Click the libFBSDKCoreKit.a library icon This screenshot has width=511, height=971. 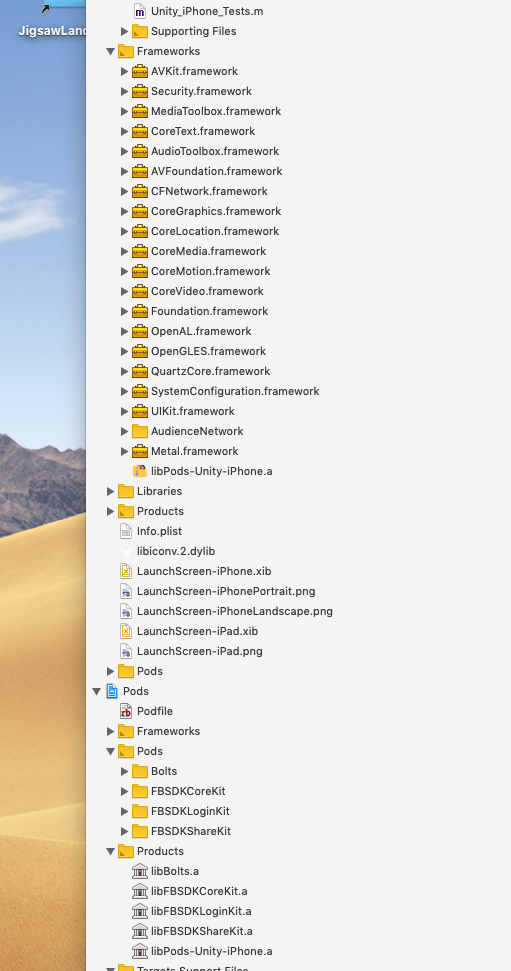[x=140, y=891]
